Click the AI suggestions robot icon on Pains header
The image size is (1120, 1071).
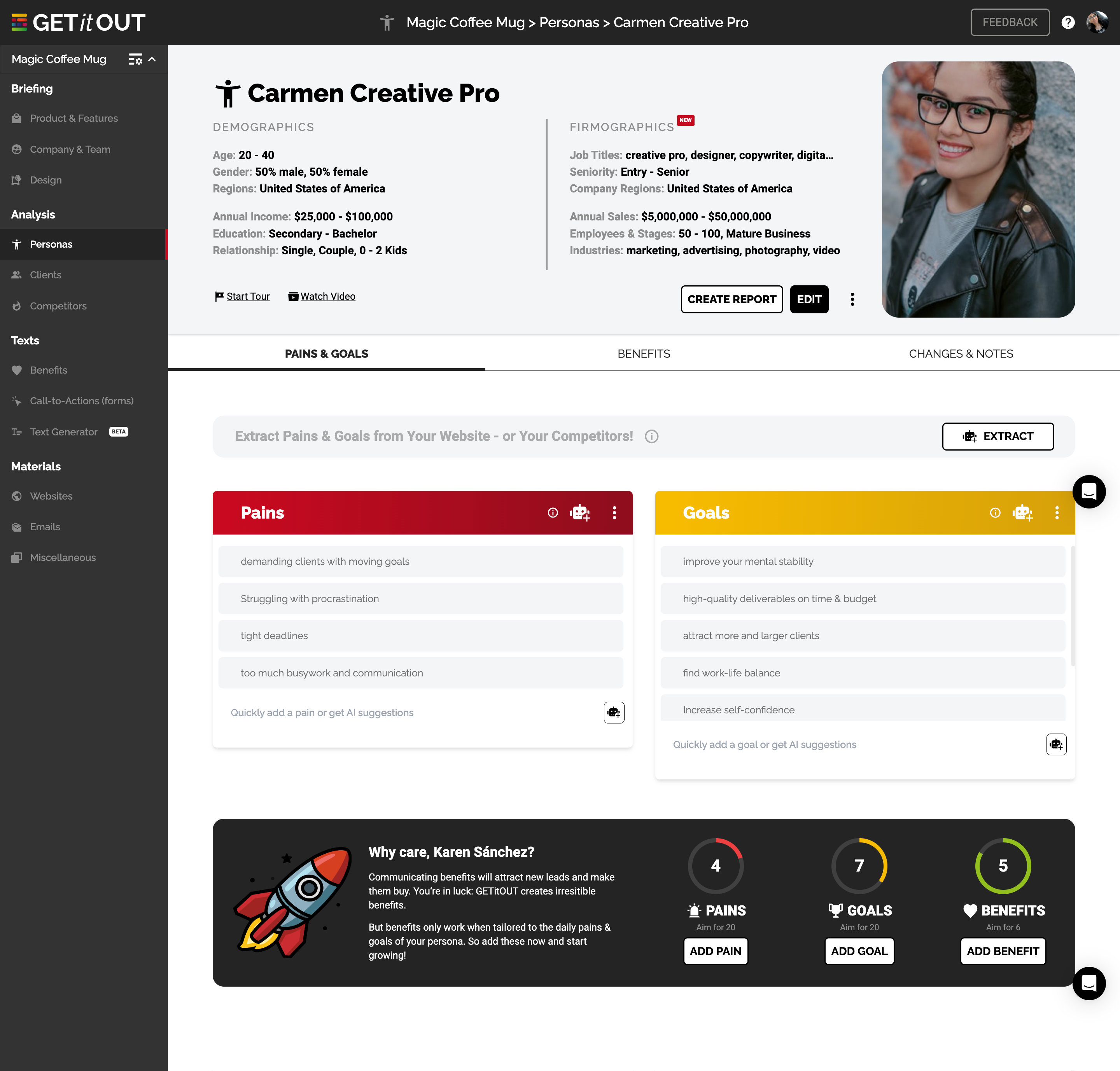point(581,513)
